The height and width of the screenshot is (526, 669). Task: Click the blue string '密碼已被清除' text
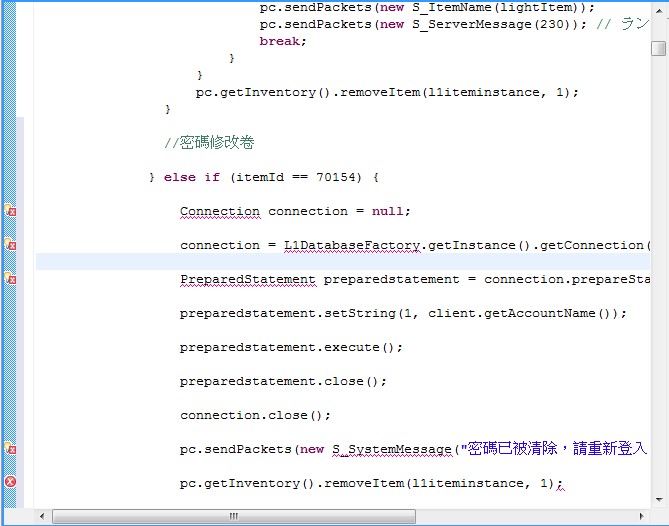513,448
